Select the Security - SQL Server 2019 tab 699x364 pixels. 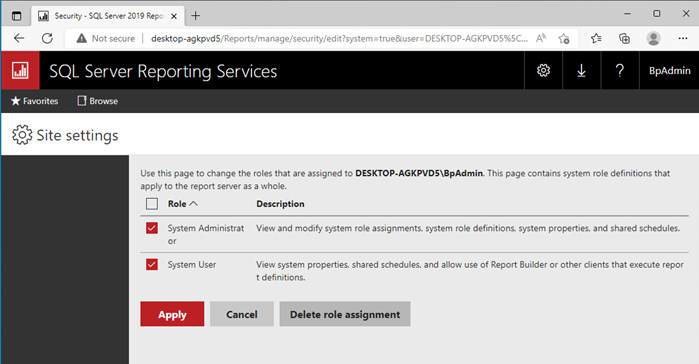pyautogui.click(x=107, y=16)
